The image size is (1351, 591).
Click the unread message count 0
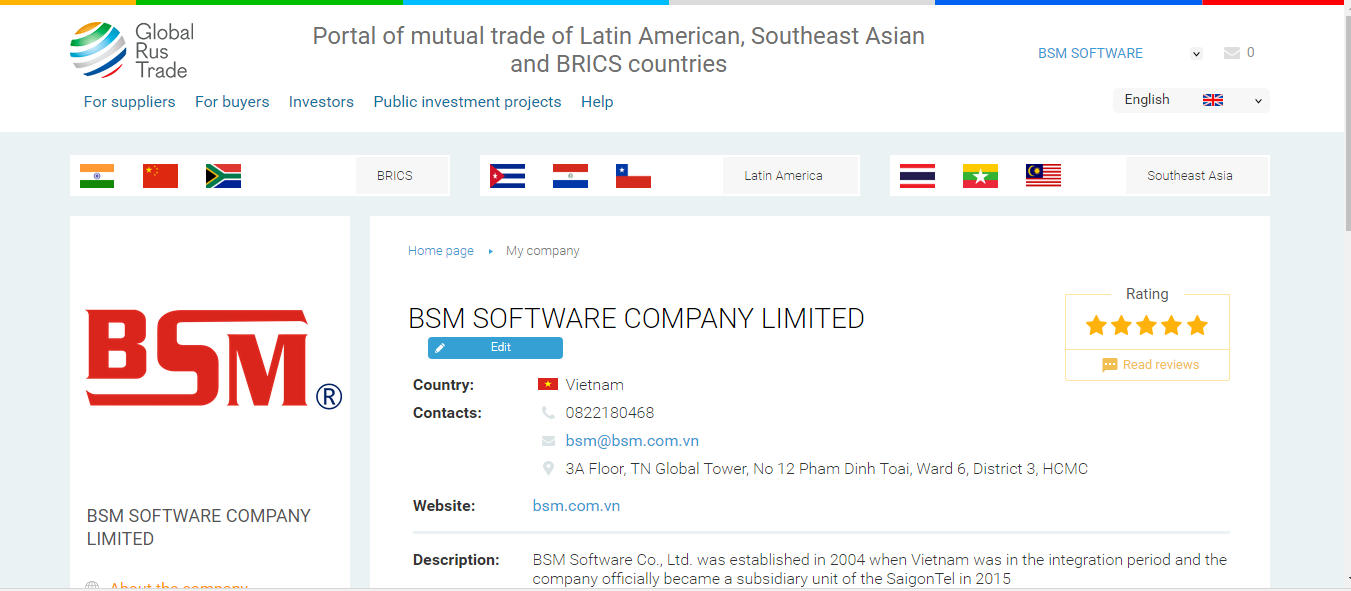tap(1251, 53)
